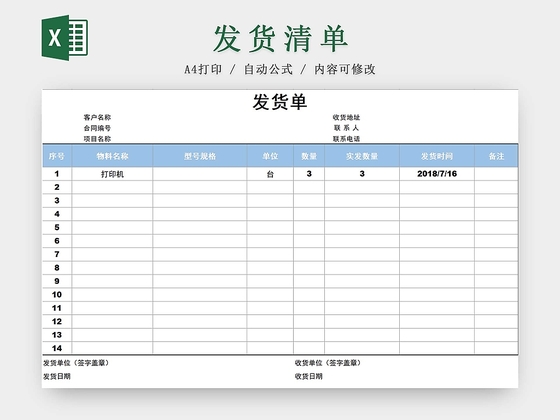
Task: Click the A4打印 / 自动公式 / 内容可修改 subtitle
Action: 280,69
